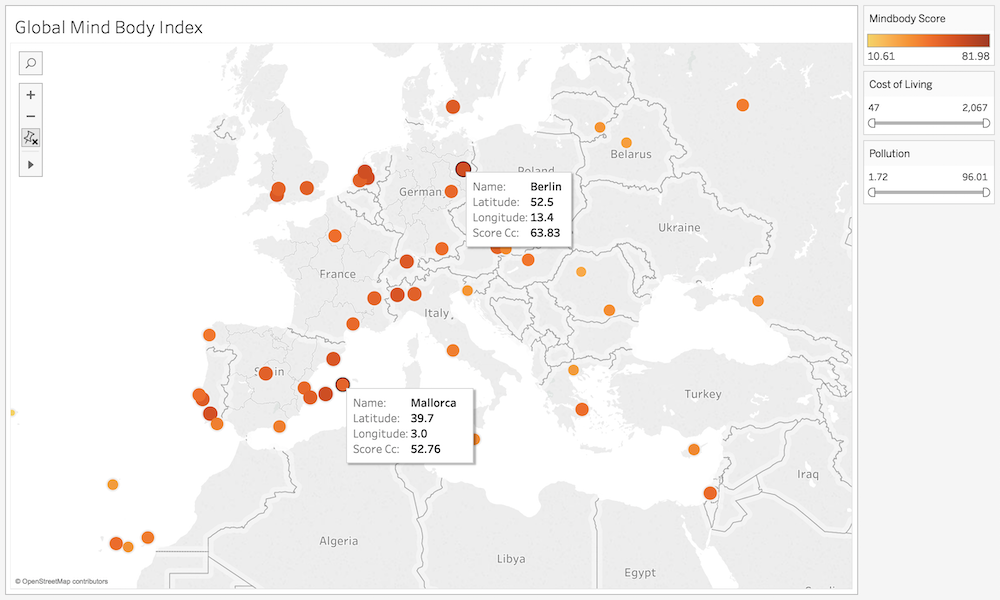Click the Cost of Living maximum handle
This screenshot has width=1000, height=600.
click(985, 122)
